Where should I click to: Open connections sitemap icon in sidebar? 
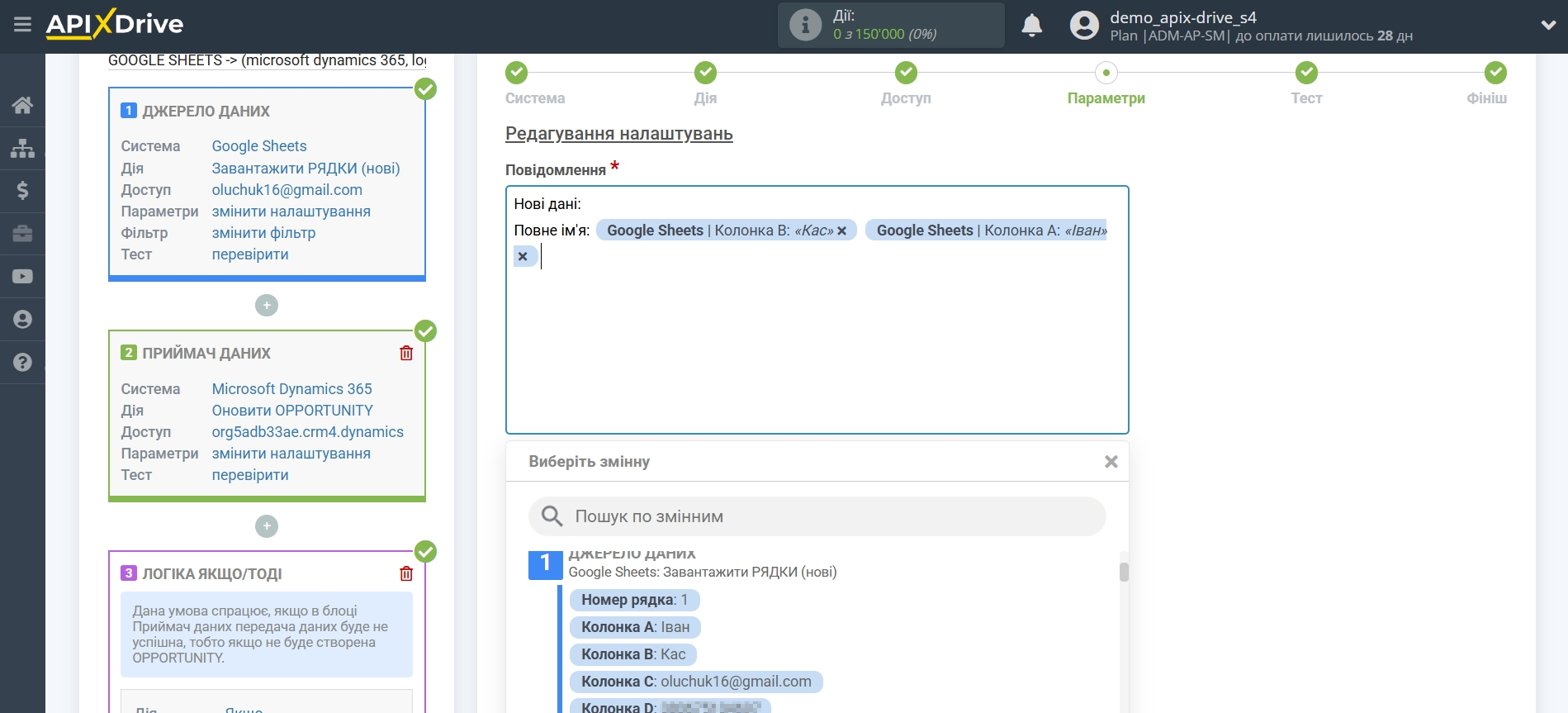pyautogui.click(x=22, y=148)
